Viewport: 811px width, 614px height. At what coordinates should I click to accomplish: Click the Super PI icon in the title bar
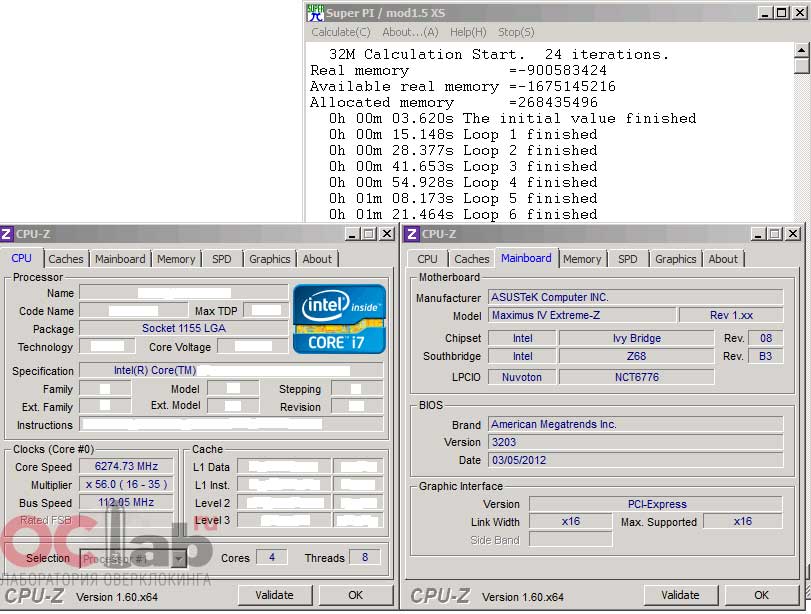pyautogui.click(x=313, y=13)
